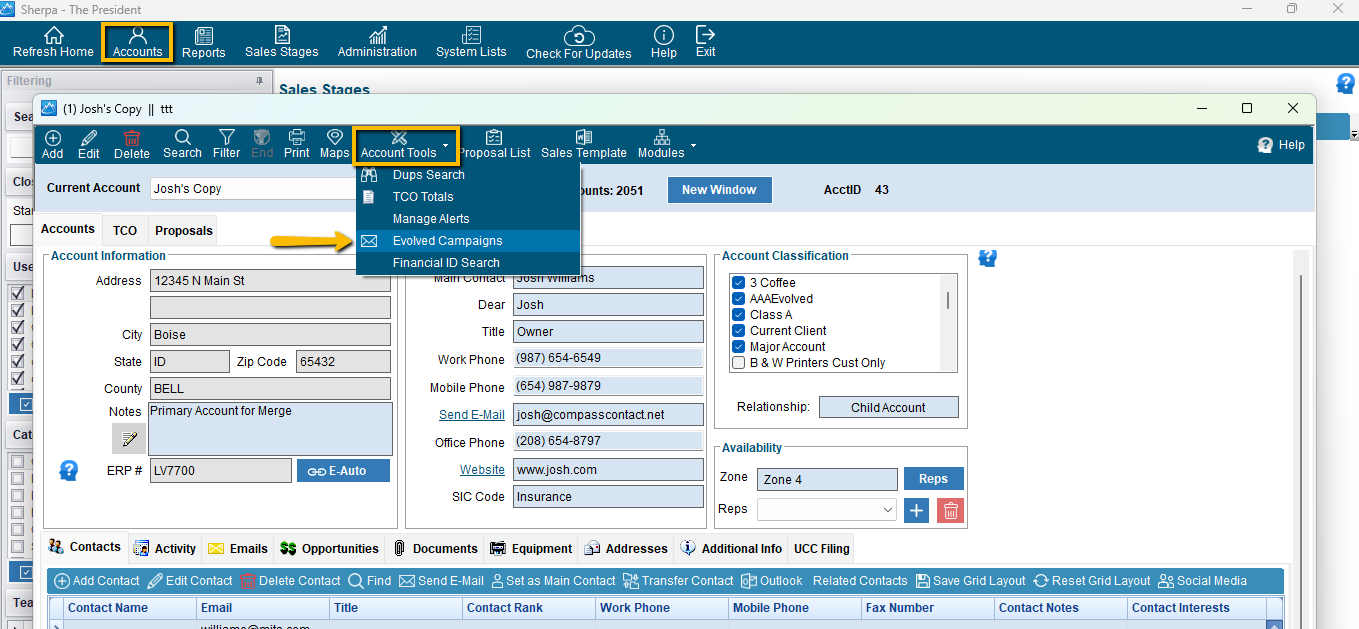Open the Accounts section in main toolbar
The image size is (1359, 629).
coord(137,42)
